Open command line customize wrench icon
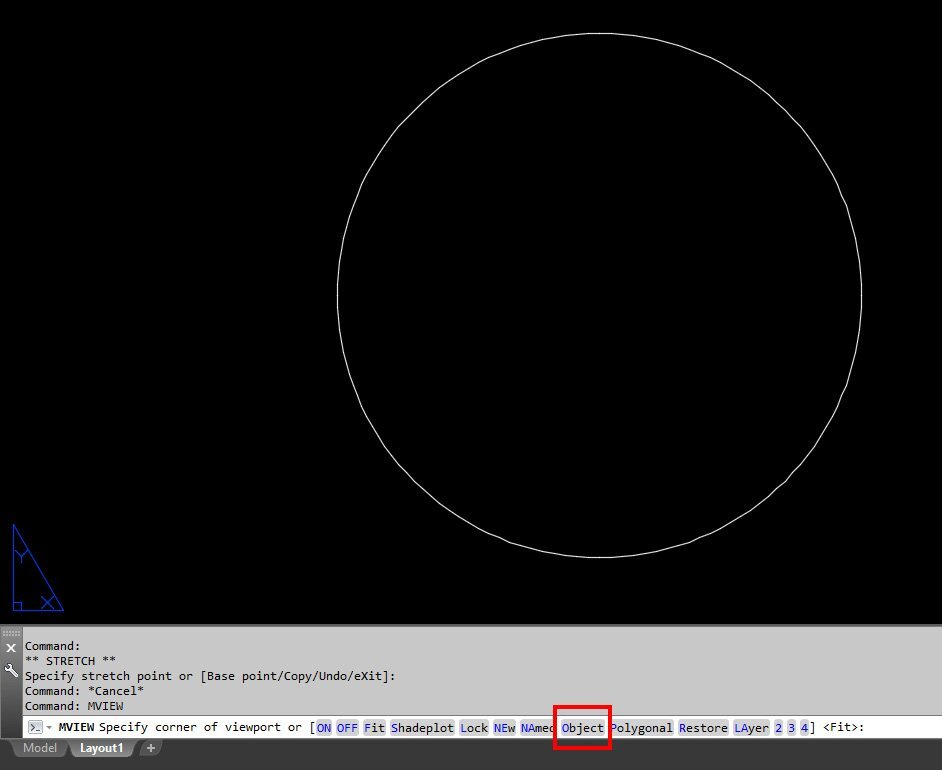The height and width of the screenshot is (770, 942). tap(11, 670)
